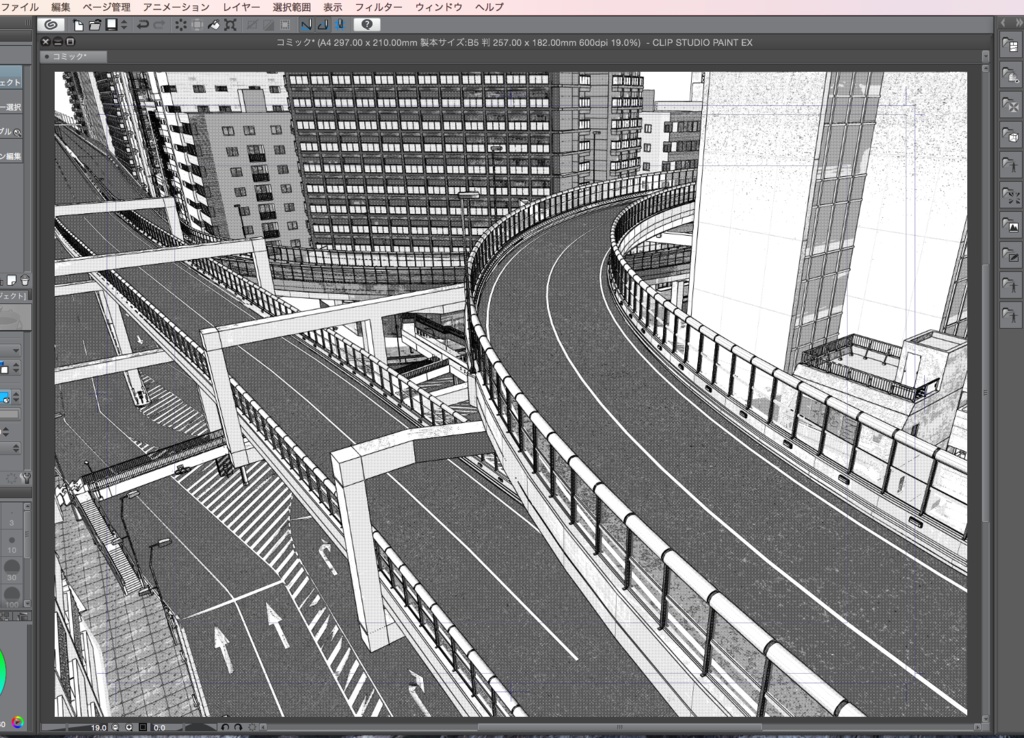The width and height of the screenshot is (1024, 738).
Task: Open material folder with pen brush icon
Action: (x=1010, y=256)
